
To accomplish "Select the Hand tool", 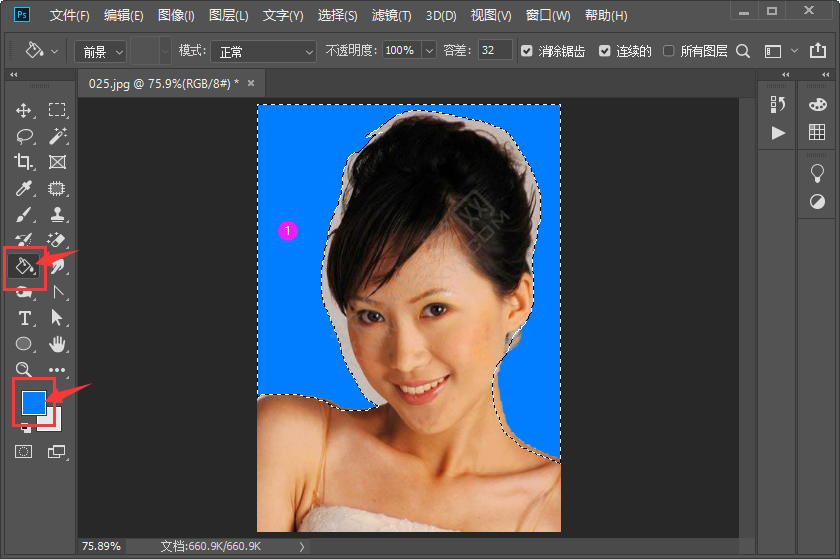I will (57, 344).
